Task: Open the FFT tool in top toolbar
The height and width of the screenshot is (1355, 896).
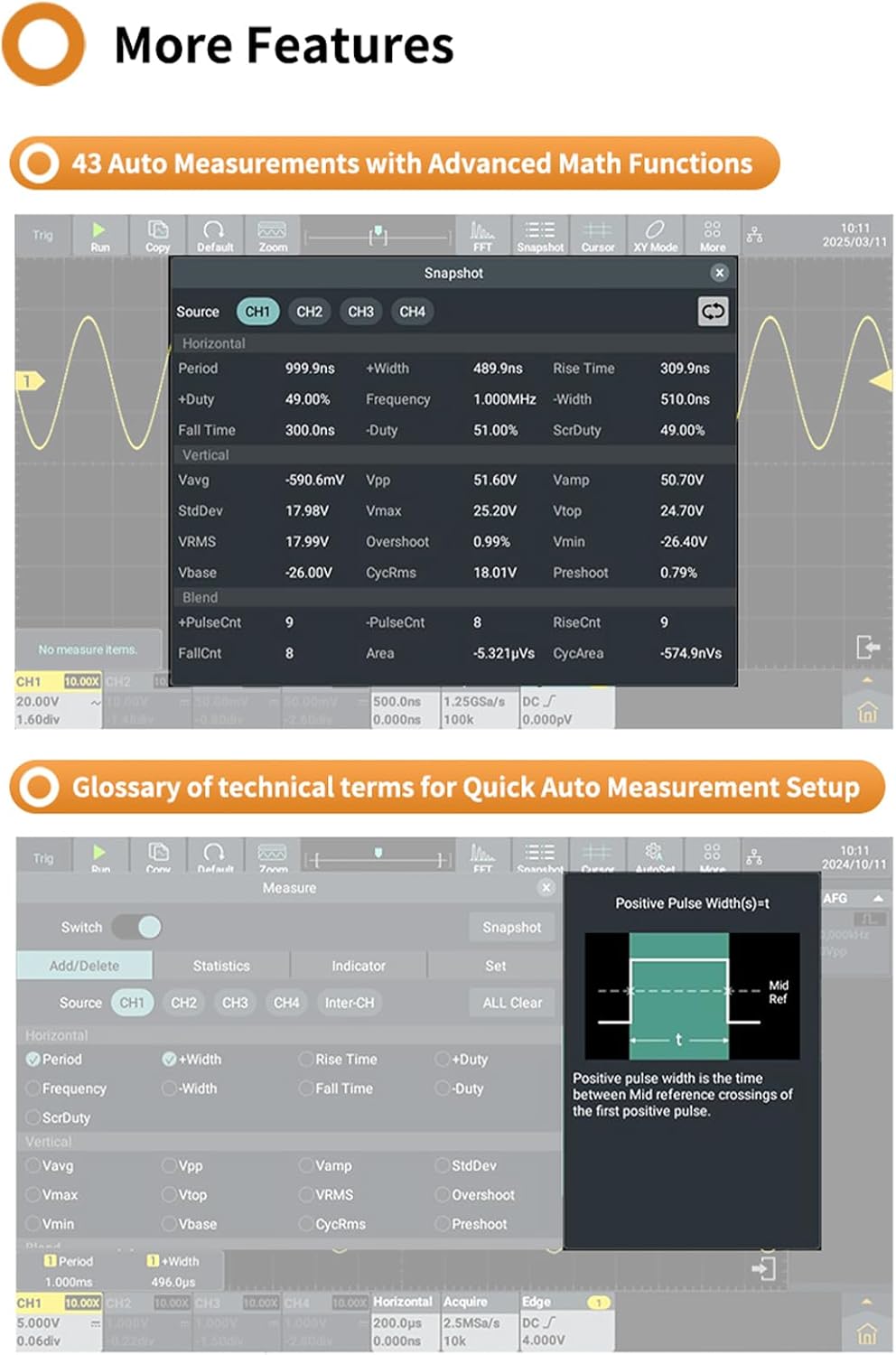Action: [x=482, y=235]
